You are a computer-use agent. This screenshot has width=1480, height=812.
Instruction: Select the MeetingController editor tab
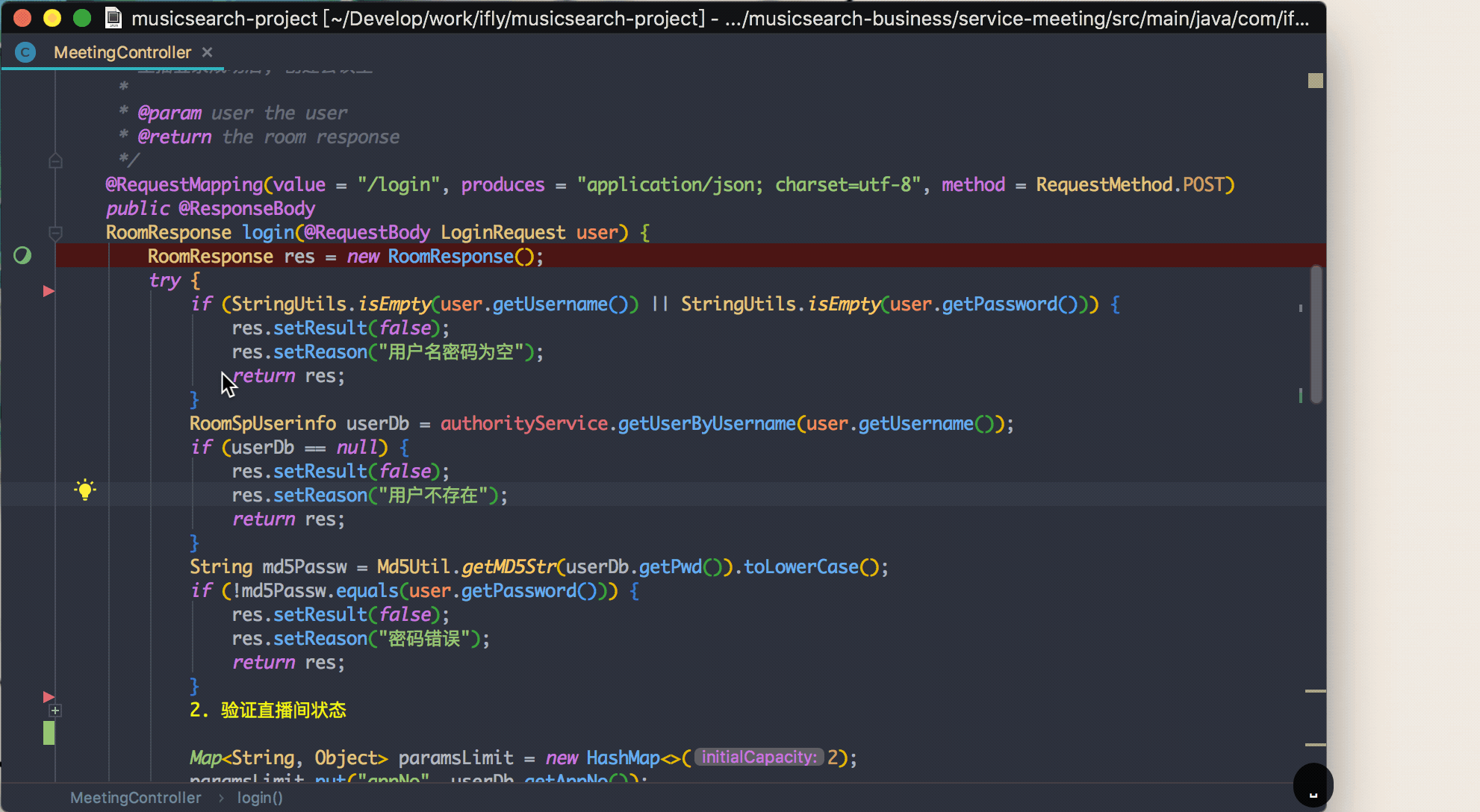point(122,52)
